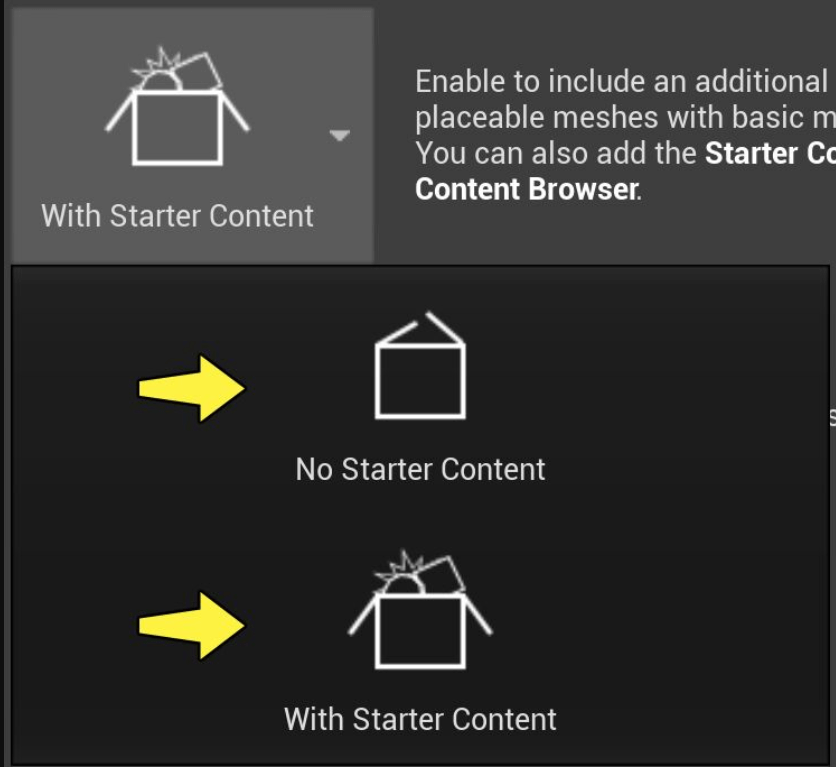836x767 pixels.
Task: Collapse the dropdown via the small triangle arrow
Action: (340, 135)
